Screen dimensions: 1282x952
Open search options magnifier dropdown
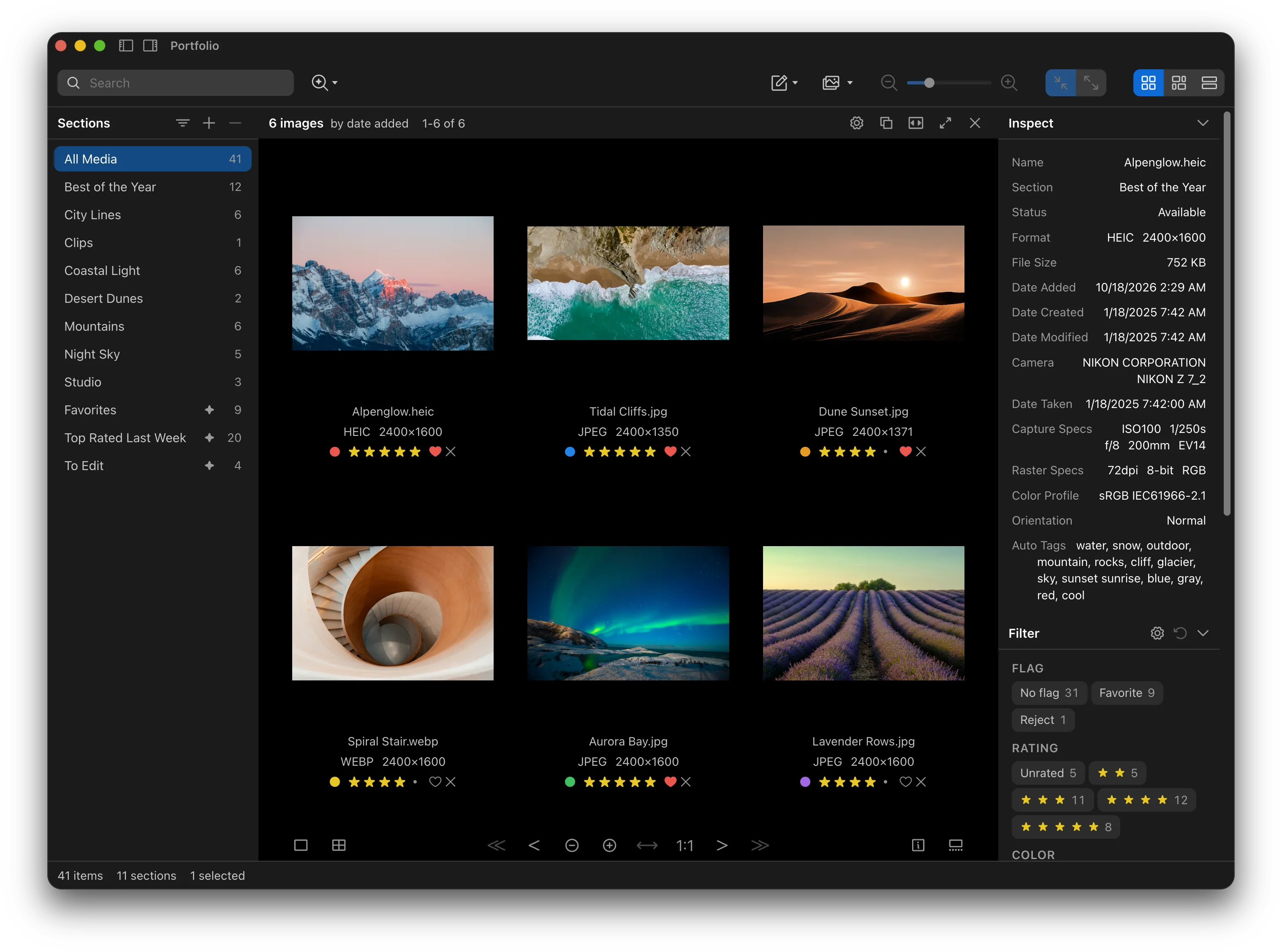tap(324, 83)
